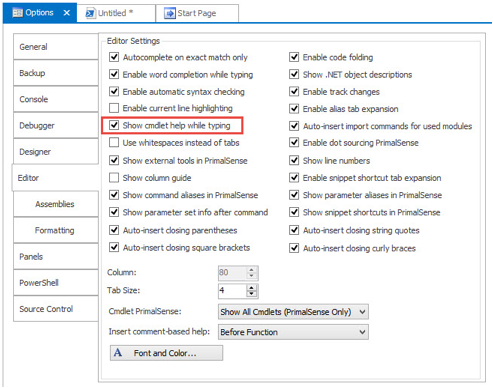The width and height of the screenshot is (493, 388).
Task: Open the Debugger settings category
Action: pyautogui.click(x=56, y=125)
